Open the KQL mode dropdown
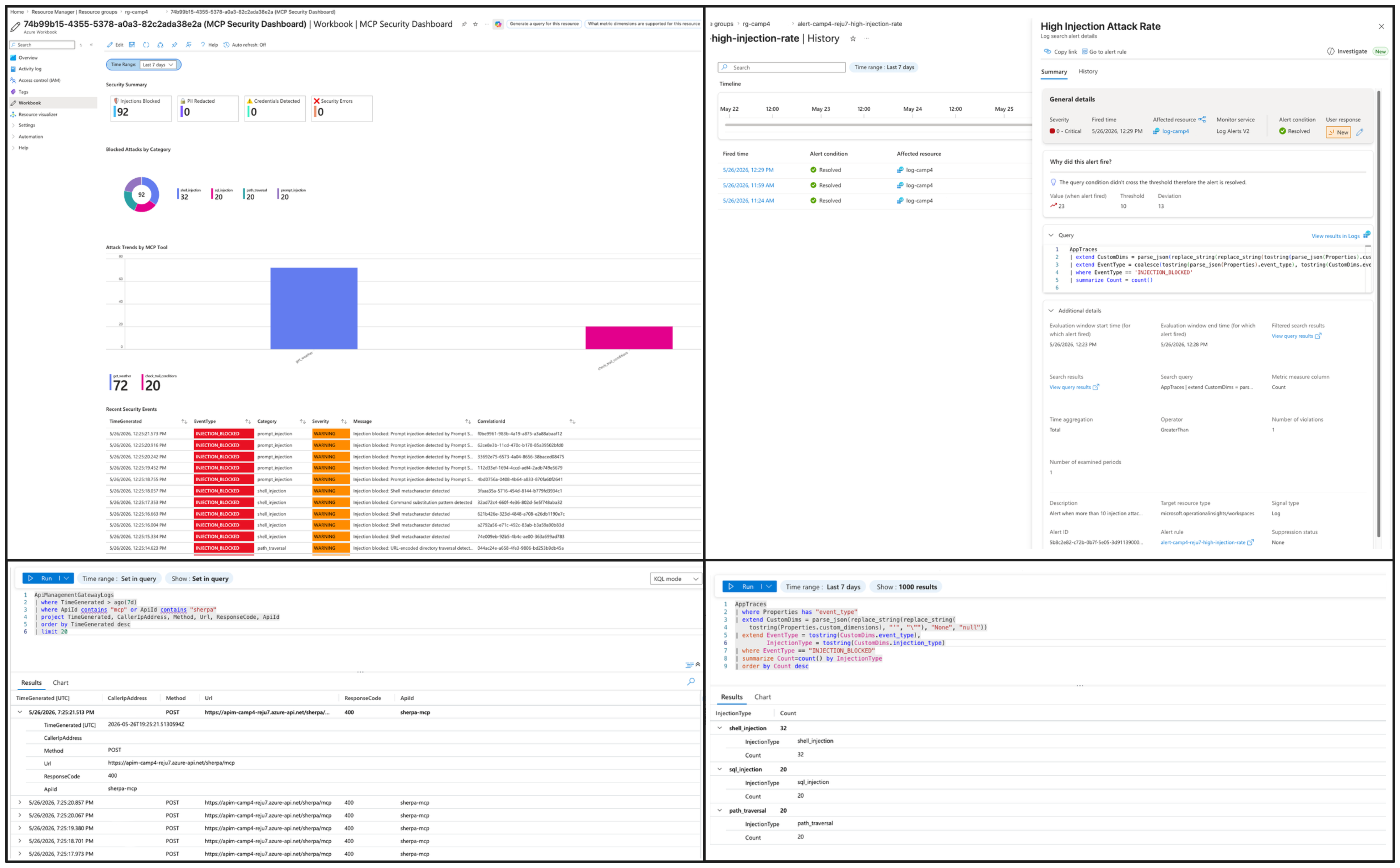The width and height of the screenshot is (1400, 868). pyautogui.click(x=676, y=579)
